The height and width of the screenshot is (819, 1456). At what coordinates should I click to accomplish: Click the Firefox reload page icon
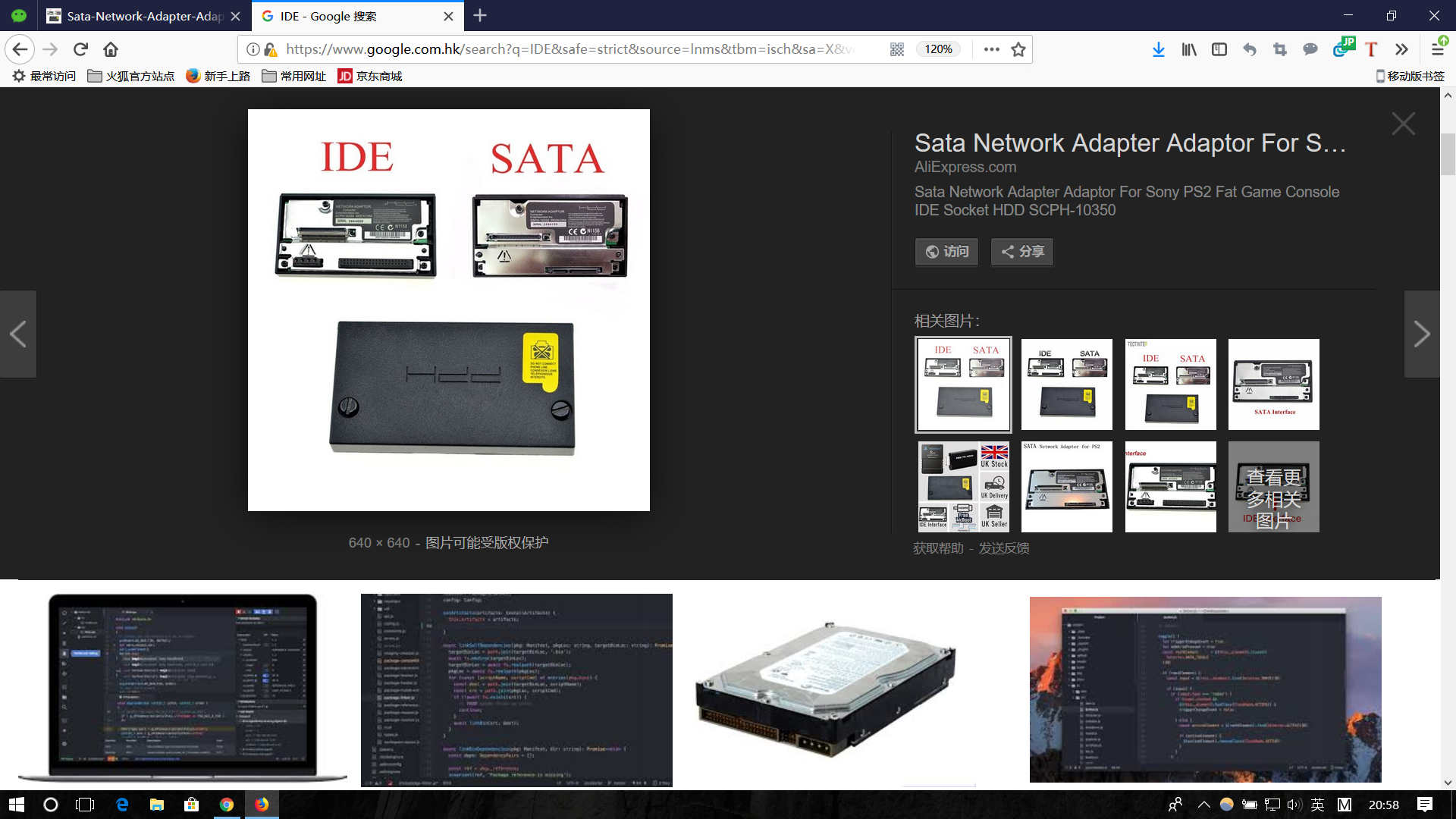80,49
